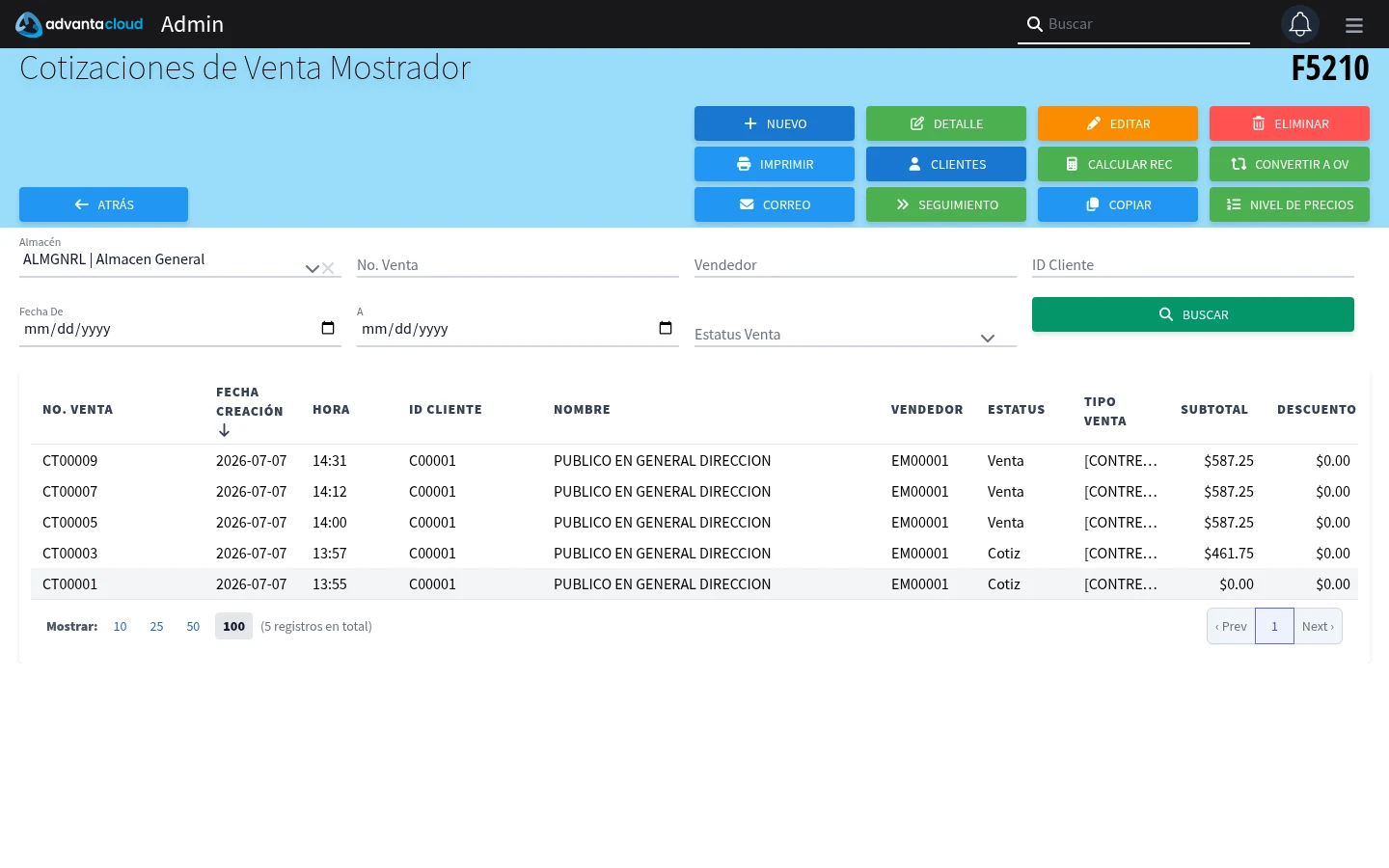Viewport: 1389px width, 868px height.
Task: Click the $461.75 subtotal cell
Action: coord(1228,554)
